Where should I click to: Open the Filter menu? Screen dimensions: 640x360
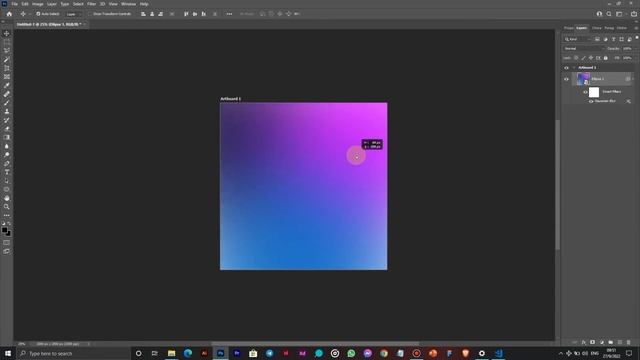(x=91, y=4)
